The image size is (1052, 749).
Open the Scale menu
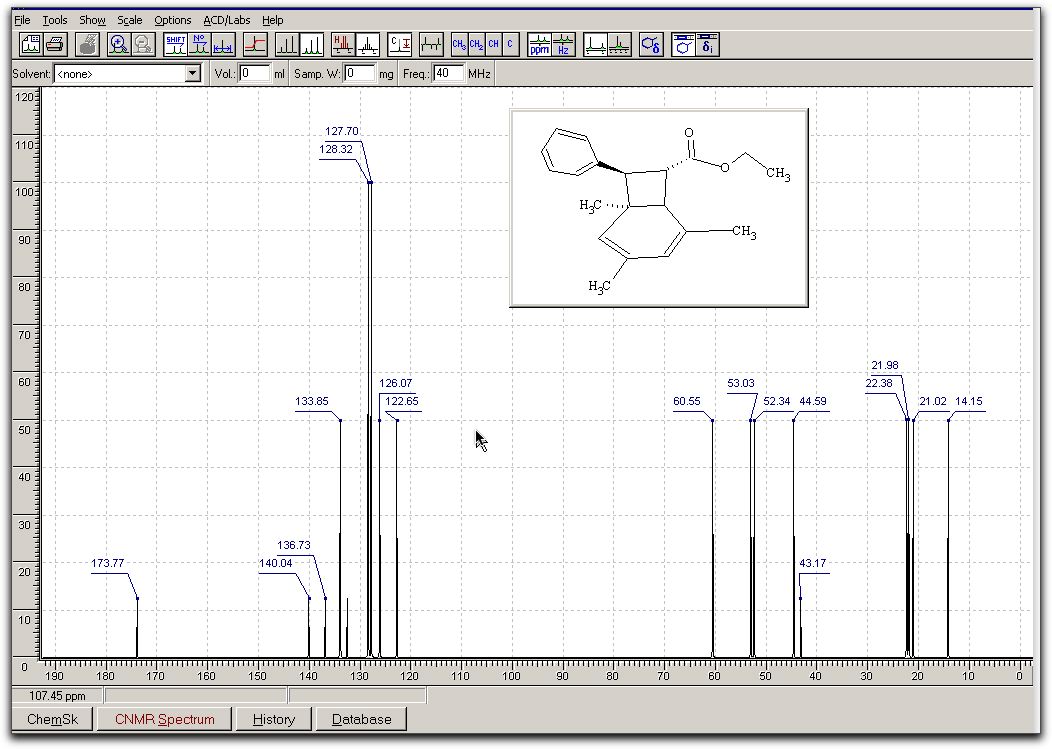point(129,20)
